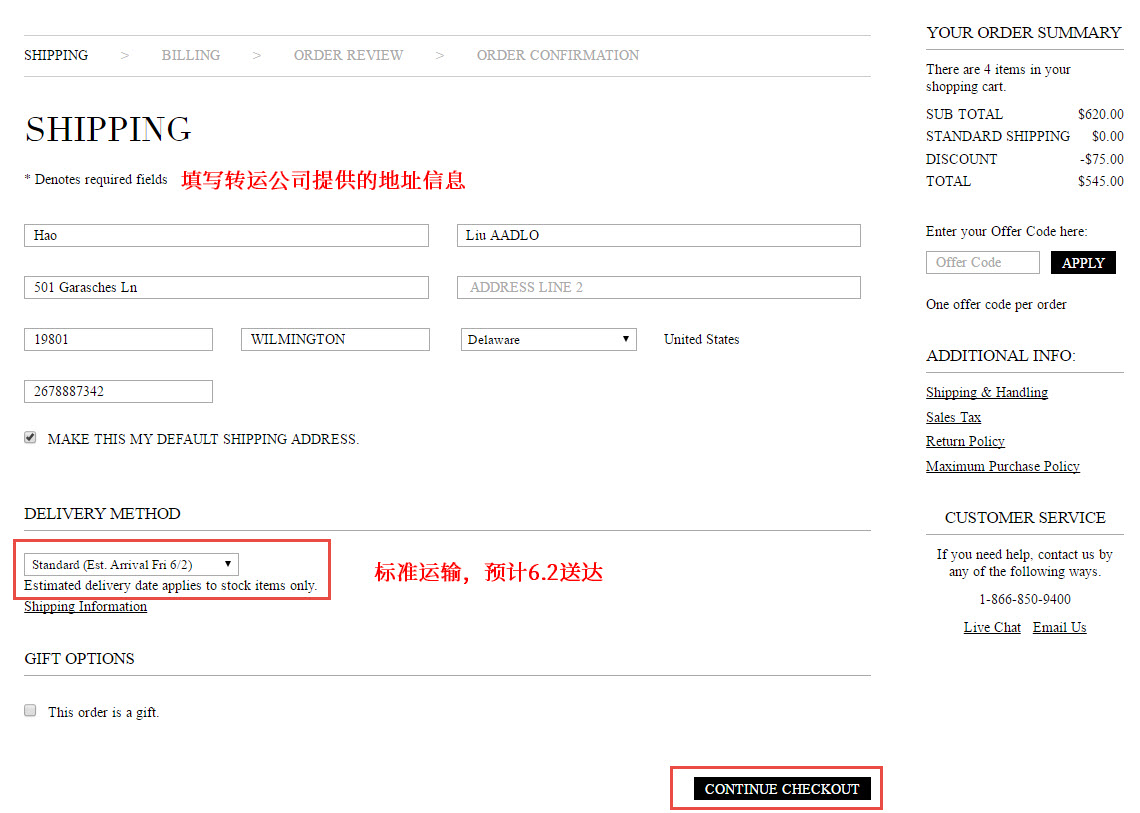Select the ORDER CONFIRMATION checkout step
The width and height of the screenshot is (1140, 813).
[558, 55]
